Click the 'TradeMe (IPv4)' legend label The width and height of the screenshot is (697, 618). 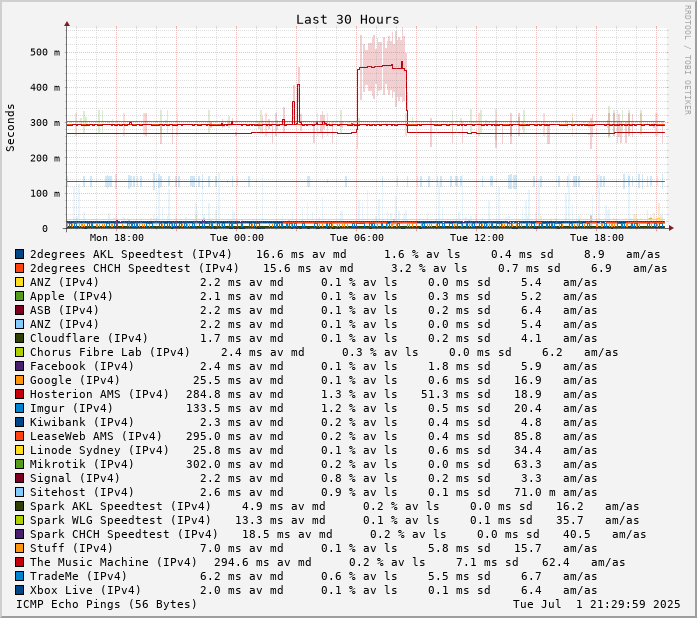pos(78,576)
